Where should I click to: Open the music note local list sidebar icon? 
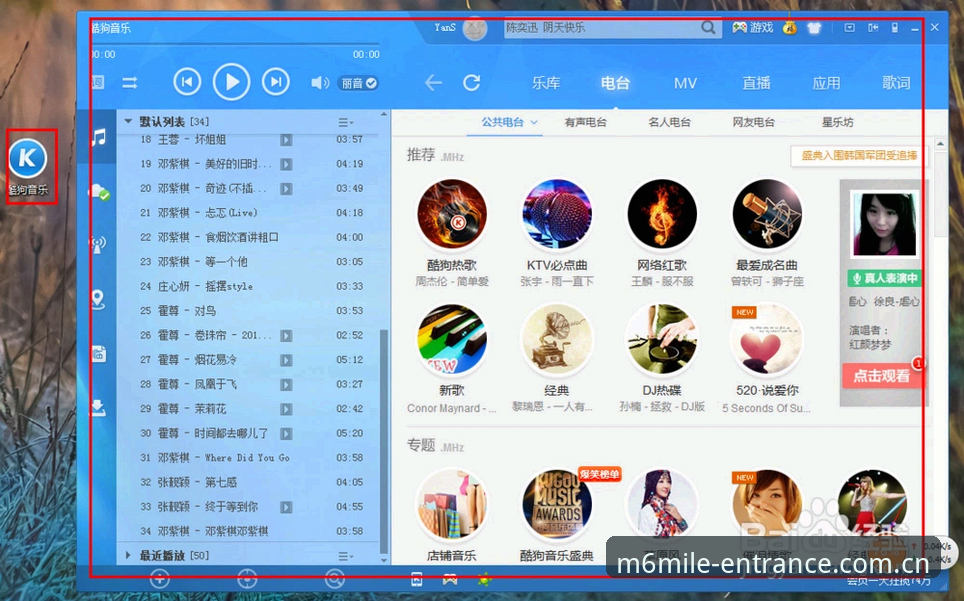(98, 136)
